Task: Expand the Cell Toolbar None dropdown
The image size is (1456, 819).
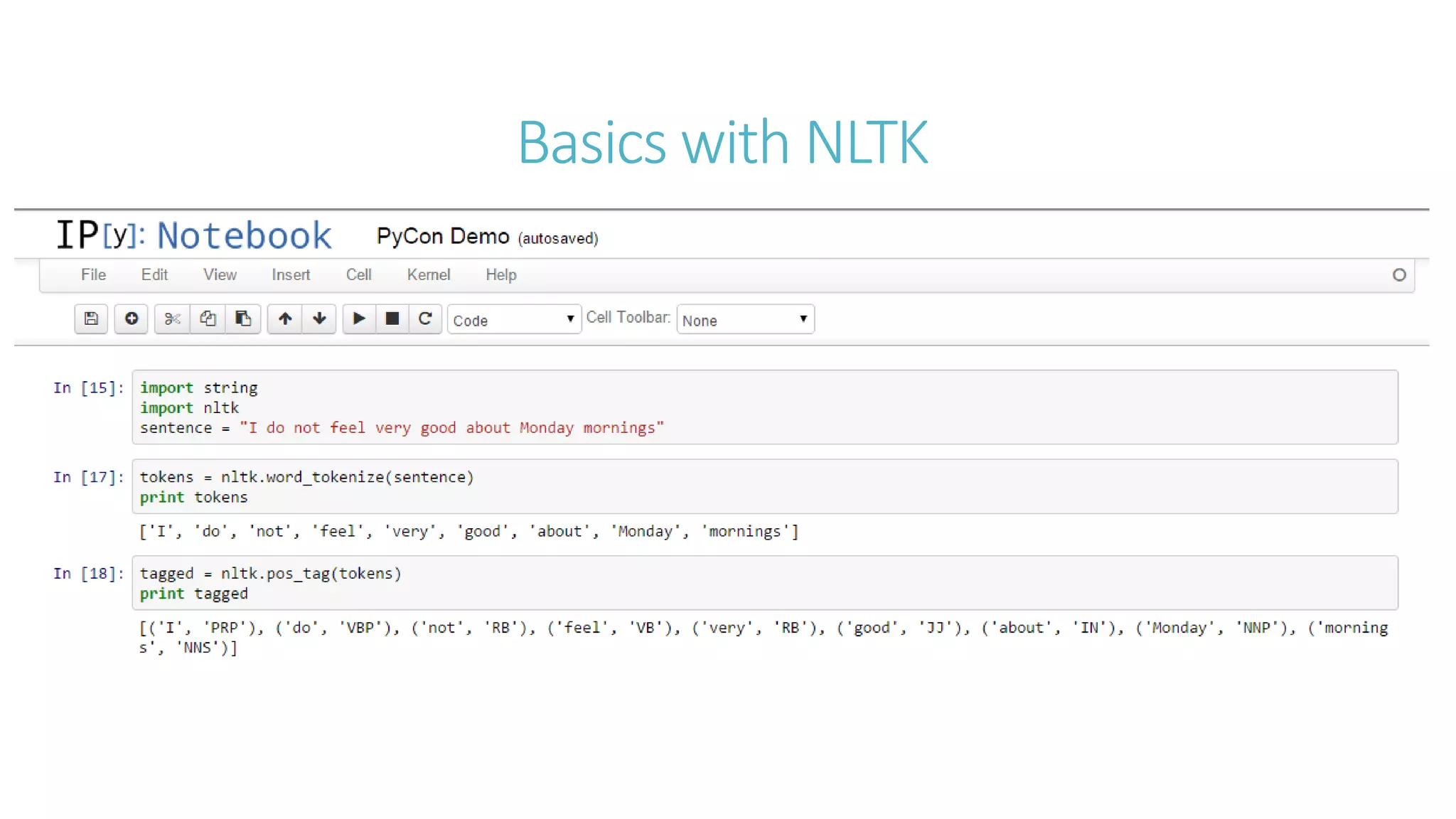Action: tap(744, 320)
